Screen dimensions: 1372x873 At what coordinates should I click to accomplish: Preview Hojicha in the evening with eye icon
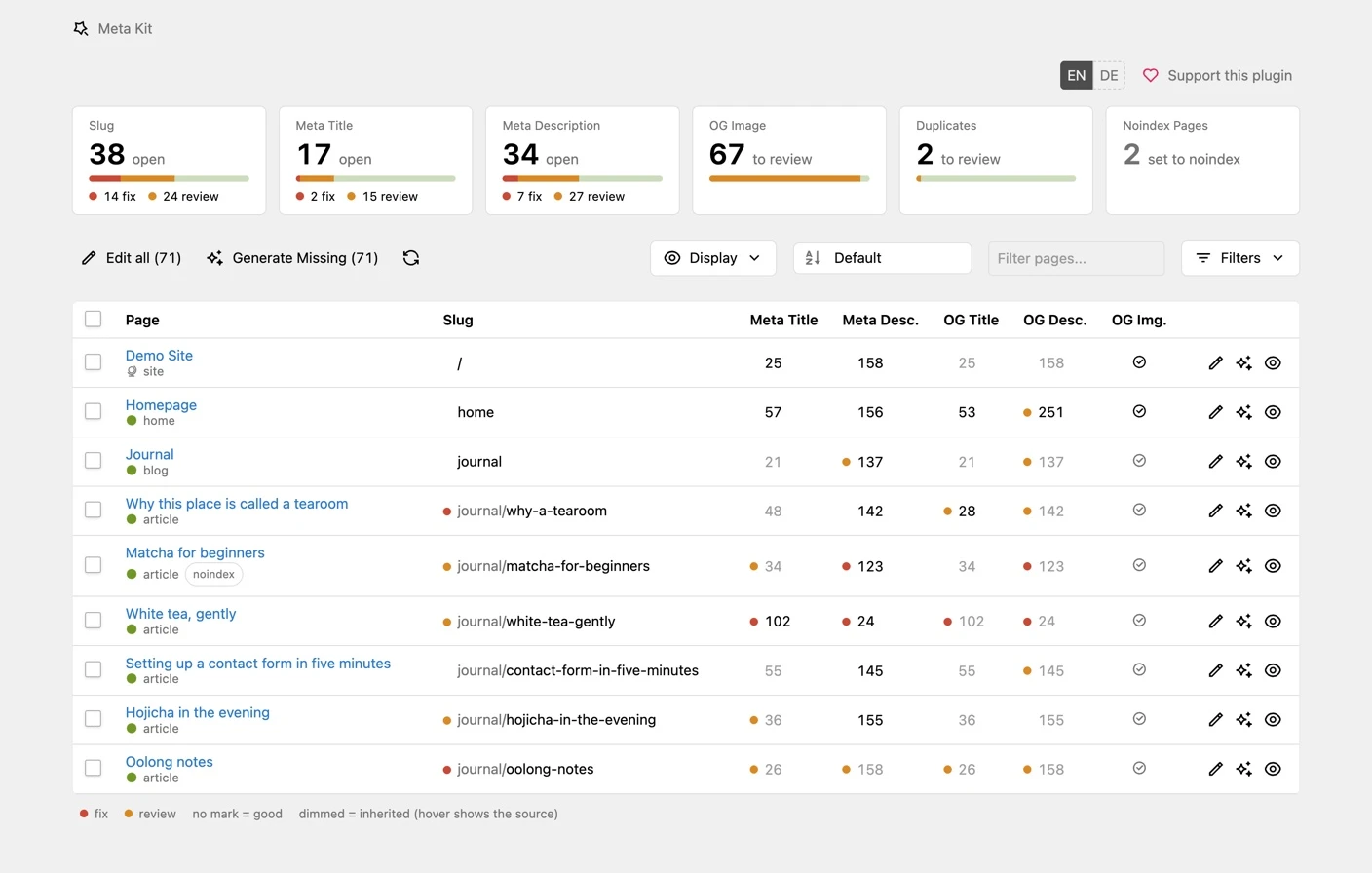[1273, 720]
